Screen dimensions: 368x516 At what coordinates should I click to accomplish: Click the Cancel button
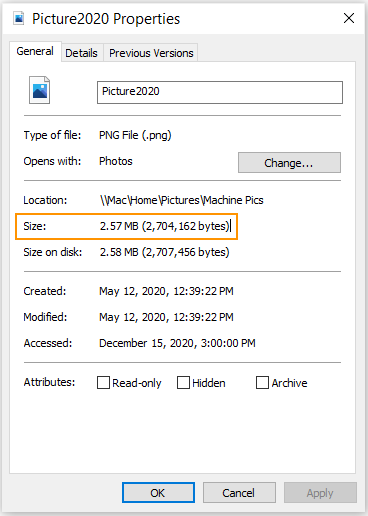click(x=239, y=492)
